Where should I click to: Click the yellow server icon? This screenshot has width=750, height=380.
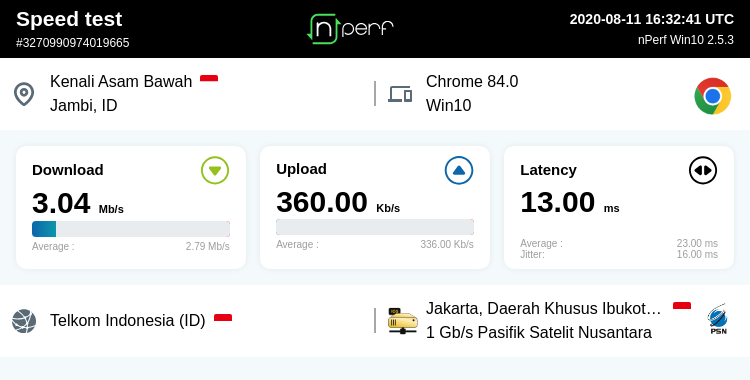(x=402, y=321)
